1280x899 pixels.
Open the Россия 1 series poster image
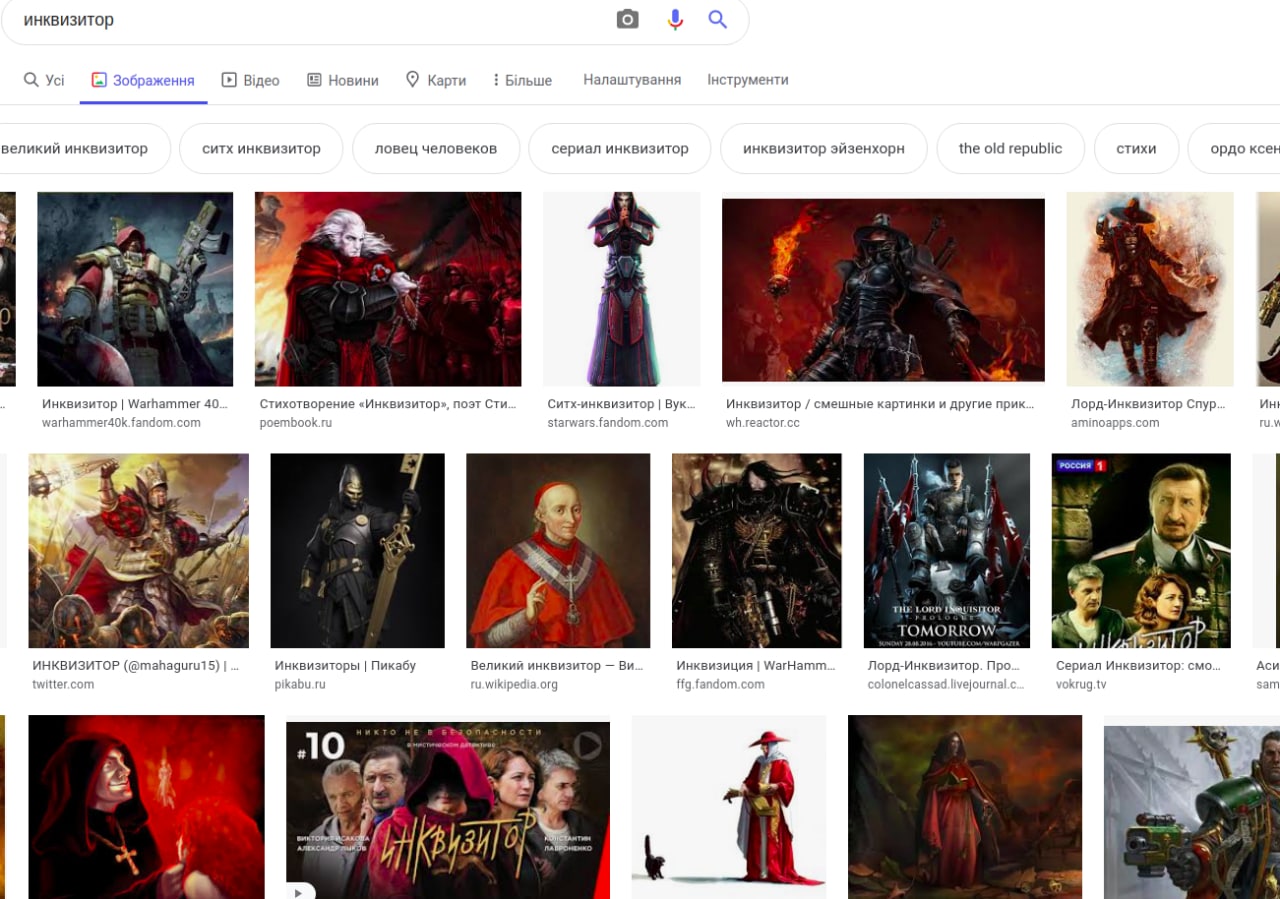click(x=1141, y=551)
